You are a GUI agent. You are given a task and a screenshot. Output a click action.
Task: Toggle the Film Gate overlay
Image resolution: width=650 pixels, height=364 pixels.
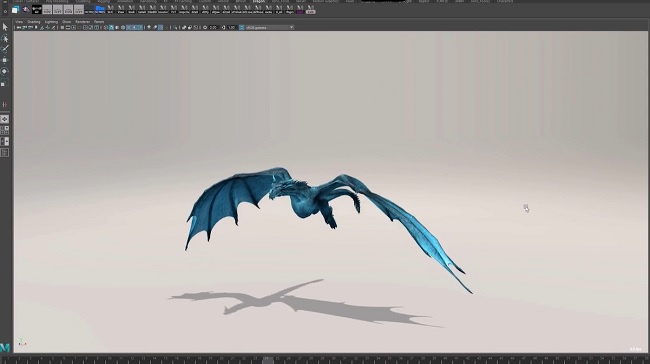[68, 27]
